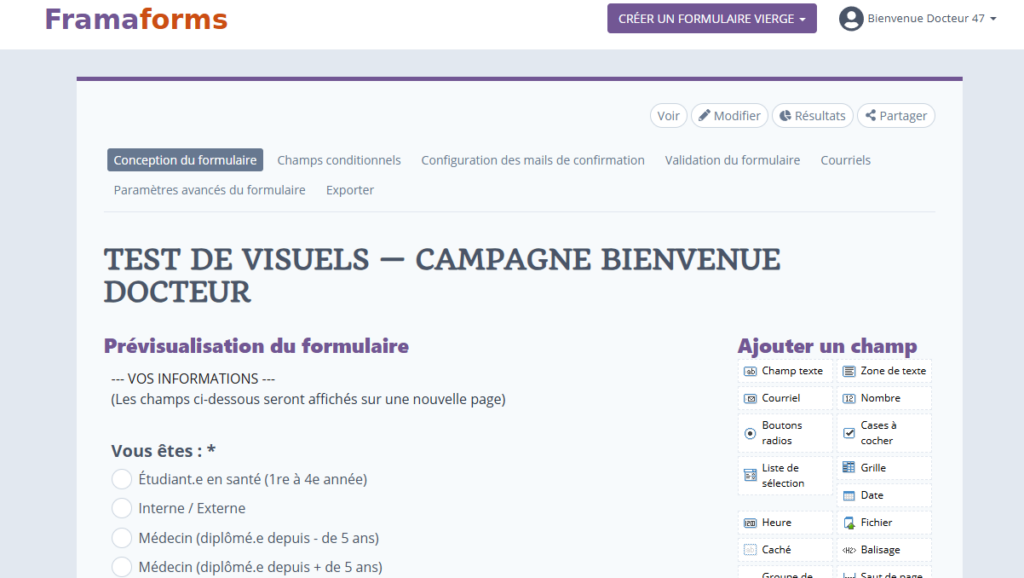Add a Champ texte field icon
The width and height of the screenshot is (1024, 578).
[x=750, y=372]
